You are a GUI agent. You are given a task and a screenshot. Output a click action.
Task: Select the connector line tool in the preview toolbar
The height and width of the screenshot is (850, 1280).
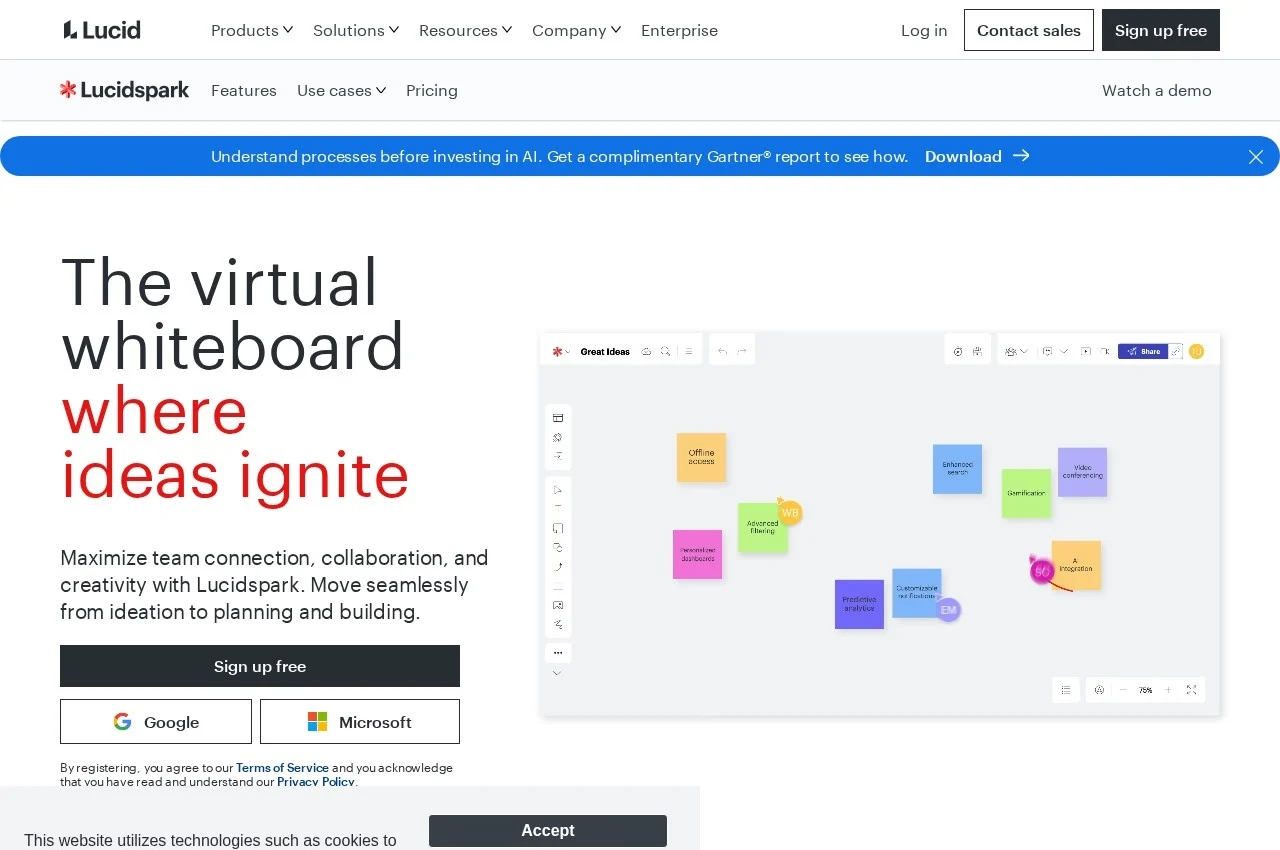(x=558, y=567)
